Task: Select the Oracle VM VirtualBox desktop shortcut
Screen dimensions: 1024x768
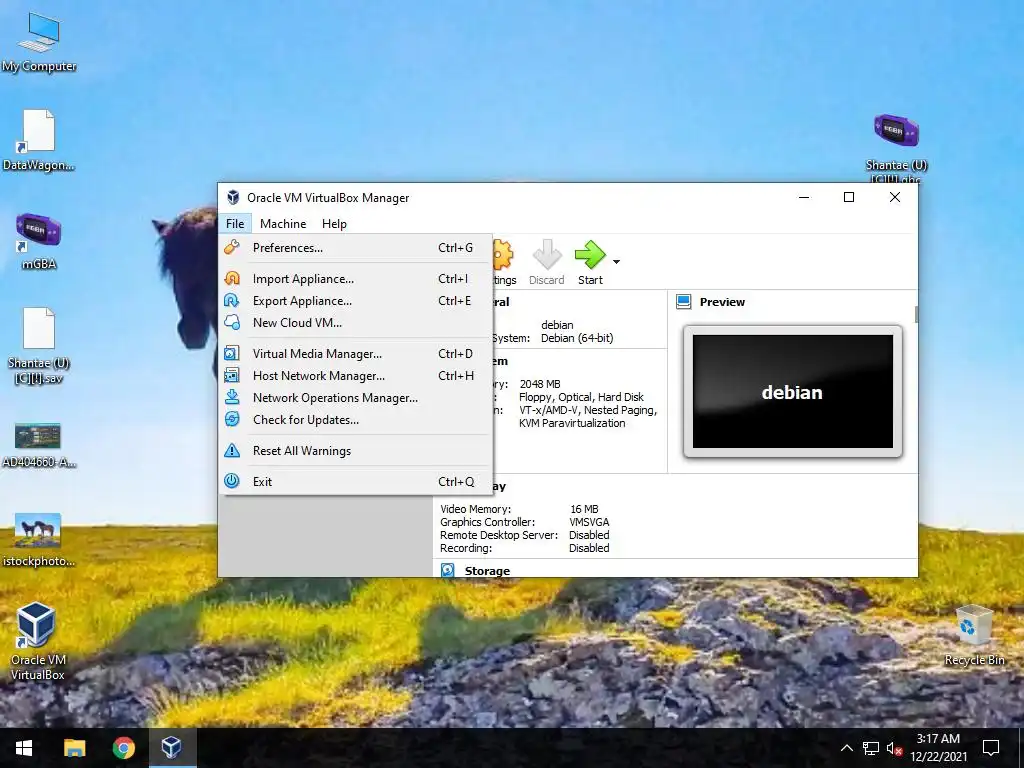Action: (x=37, y=641)
